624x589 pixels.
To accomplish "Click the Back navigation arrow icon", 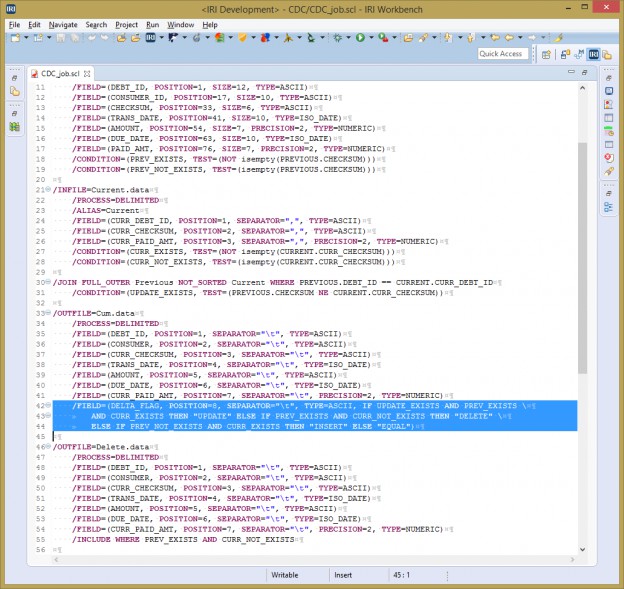I will pyautogui.click(x=509, y=38).
